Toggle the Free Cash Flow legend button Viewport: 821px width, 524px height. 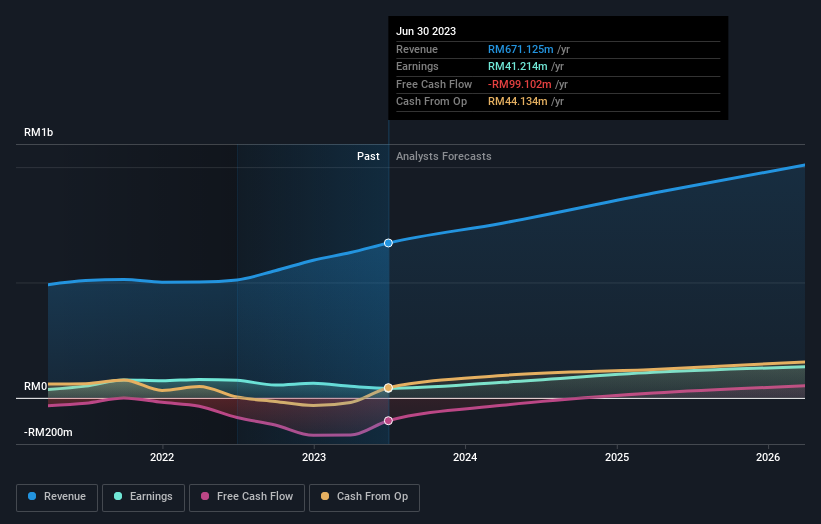click(247, 497)
